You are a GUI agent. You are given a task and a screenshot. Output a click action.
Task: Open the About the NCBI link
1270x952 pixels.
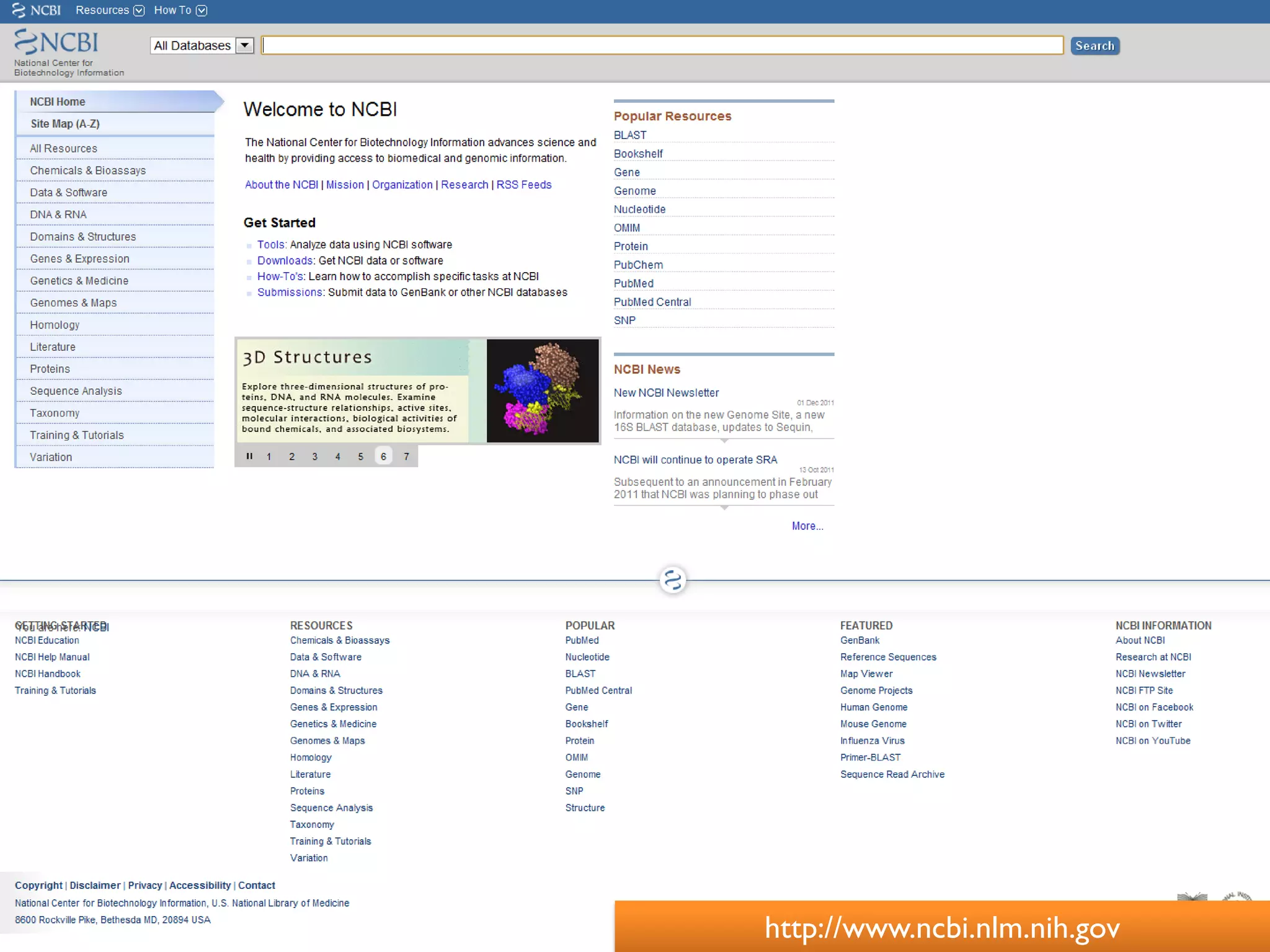[282, 185]
